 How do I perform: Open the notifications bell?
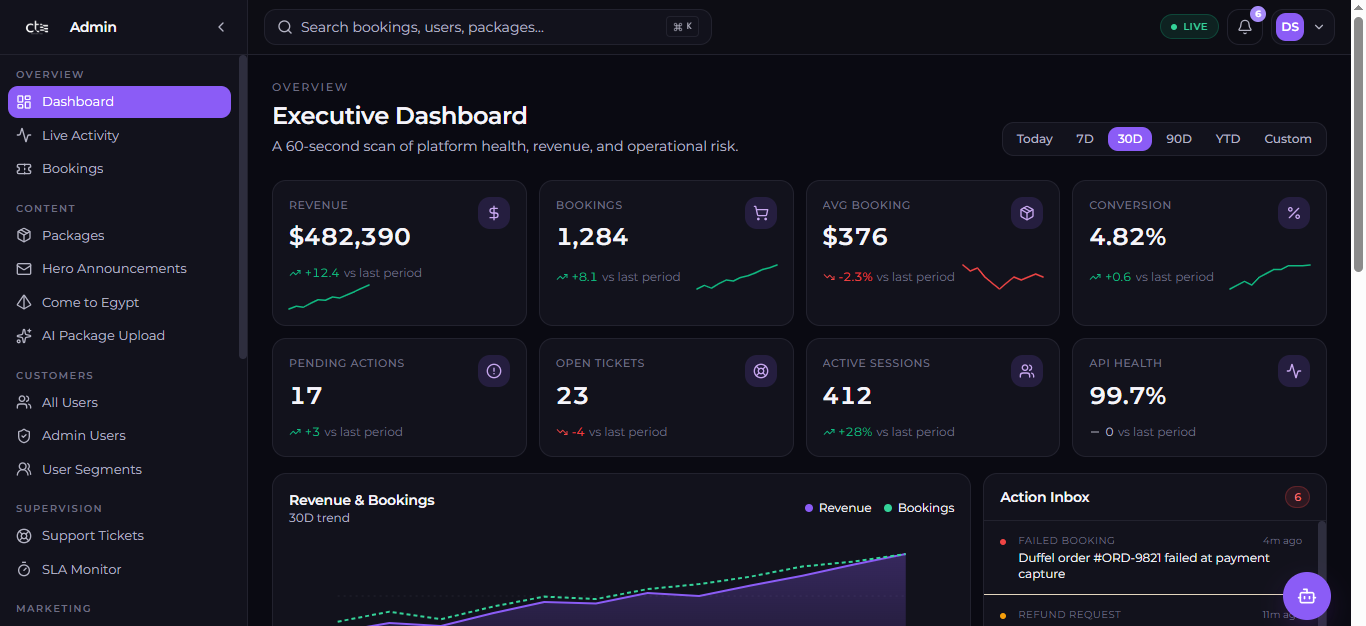point(1245,27)
